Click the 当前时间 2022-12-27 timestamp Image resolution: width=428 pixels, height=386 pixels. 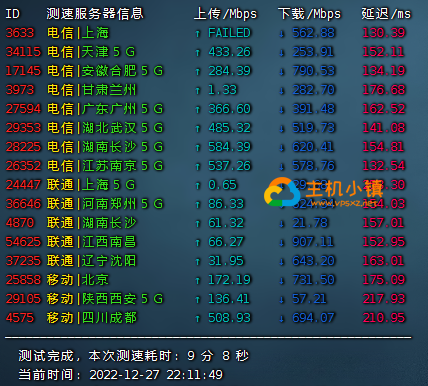click(121, 375)
